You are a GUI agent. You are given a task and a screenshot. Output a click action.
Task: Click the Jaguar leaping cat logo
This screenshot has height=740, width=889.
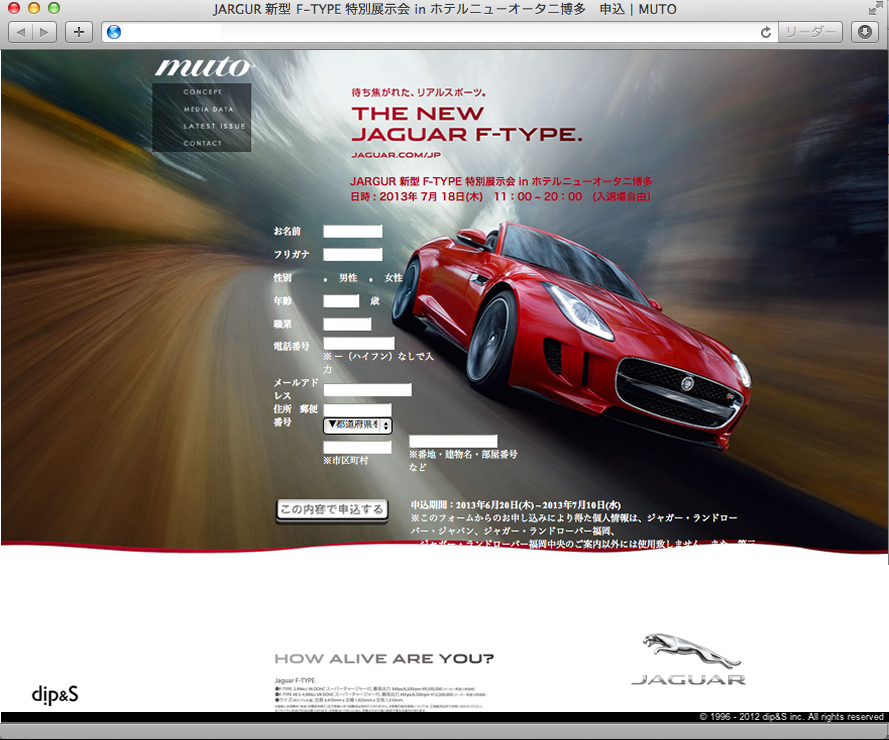click(689, 658)
